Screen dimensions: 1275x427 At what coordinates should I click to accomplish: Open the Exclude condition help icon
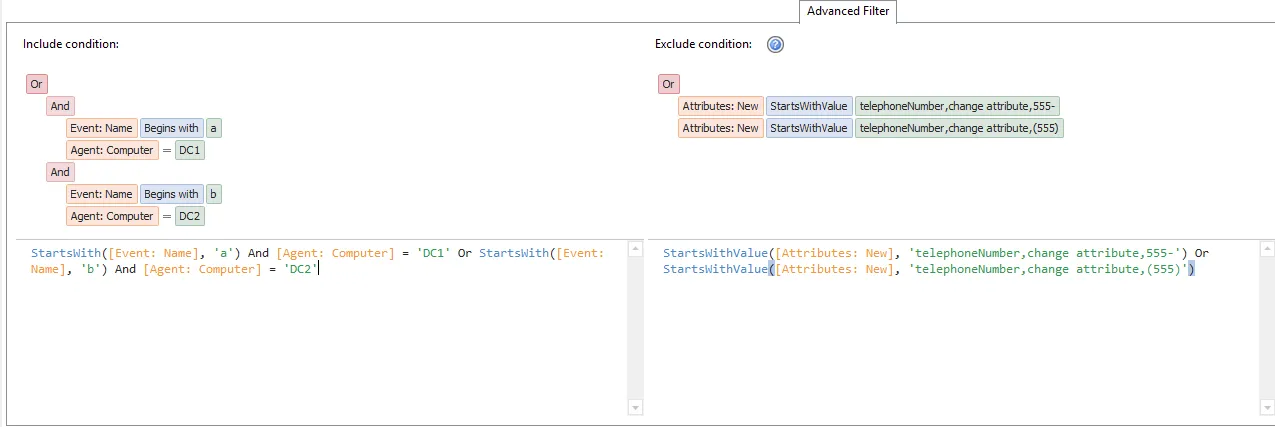775,44
